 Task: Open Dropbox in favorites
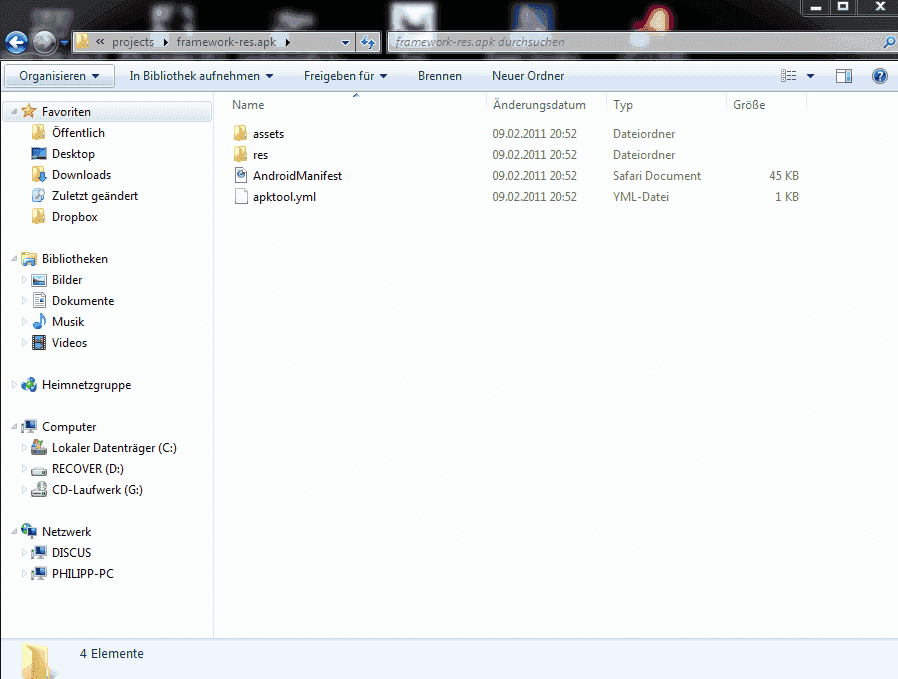74,217
